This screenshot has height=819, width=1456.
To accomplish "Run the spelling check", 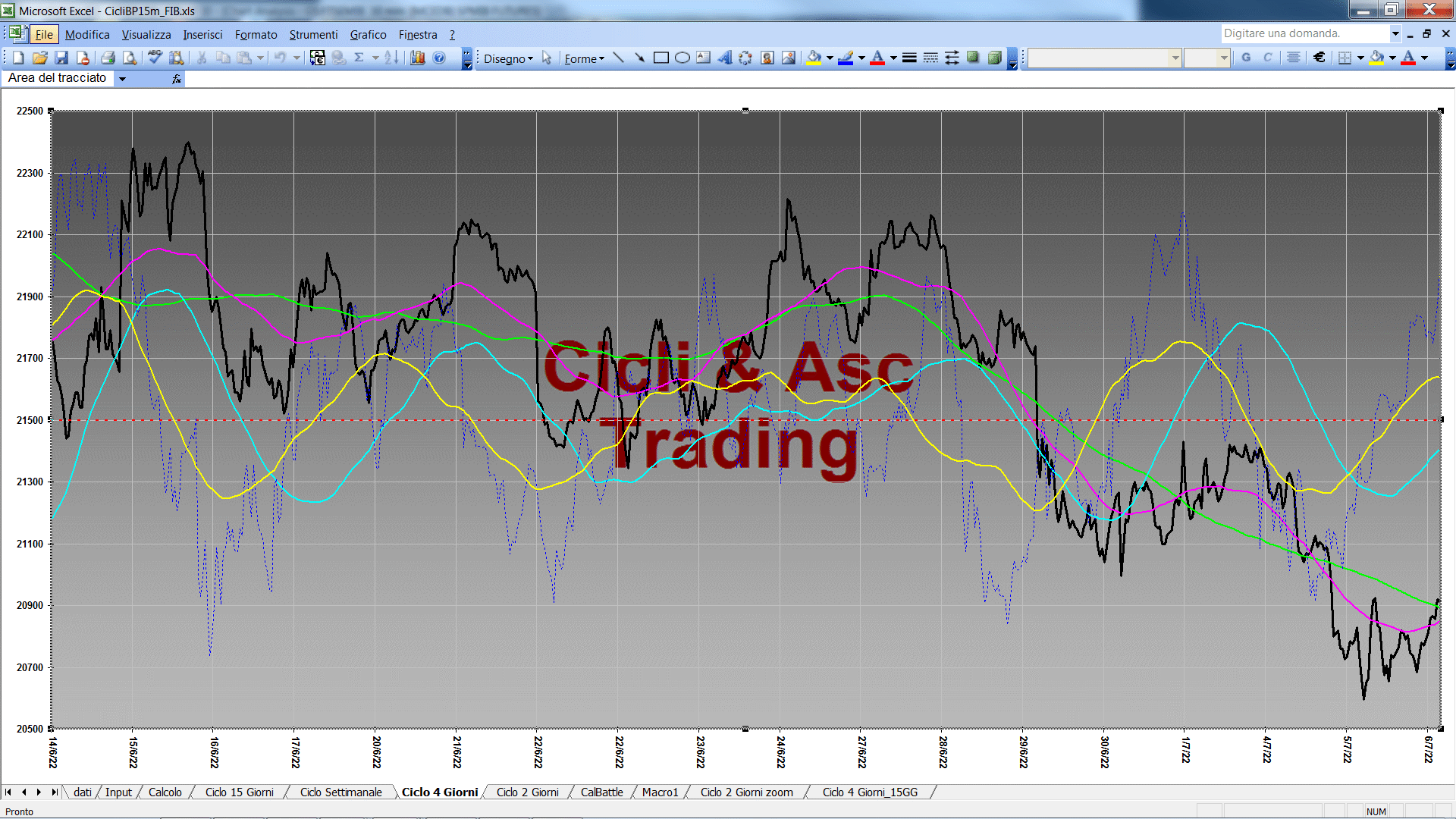I will 155,58.
